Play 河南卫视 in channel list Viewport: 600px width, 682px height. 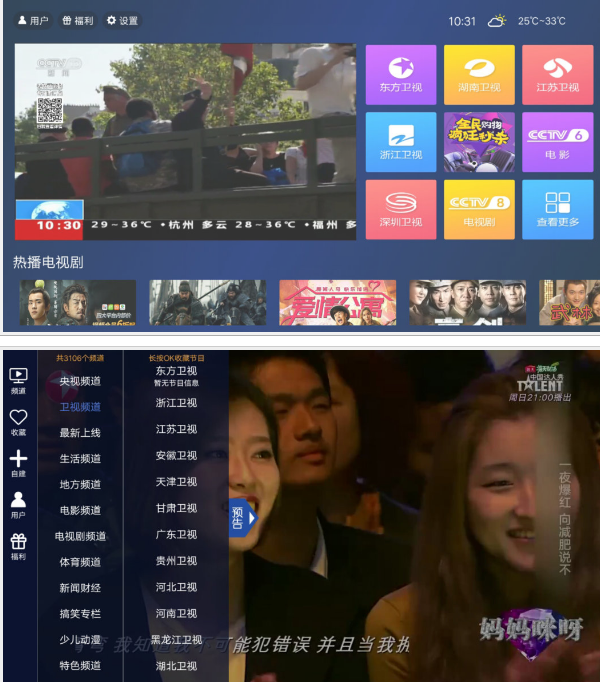tap(176, 613)
